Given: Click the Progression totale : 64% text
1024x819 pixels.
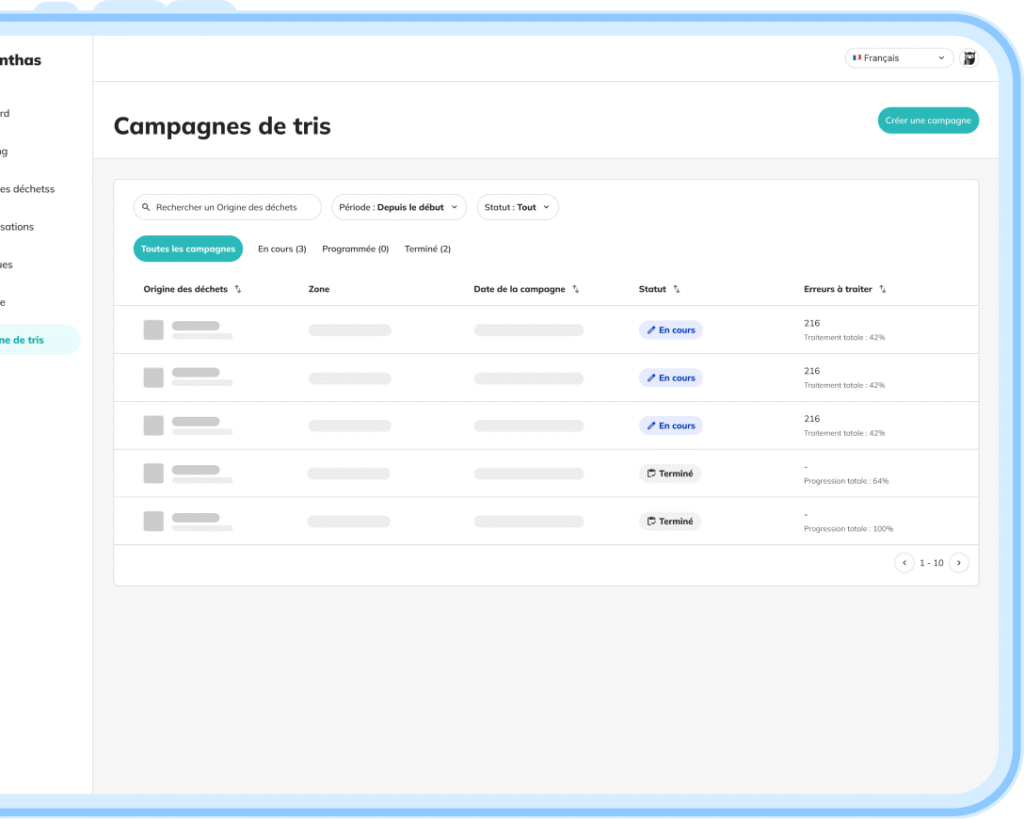Looking at the screenshot, I should pos(846,481).
